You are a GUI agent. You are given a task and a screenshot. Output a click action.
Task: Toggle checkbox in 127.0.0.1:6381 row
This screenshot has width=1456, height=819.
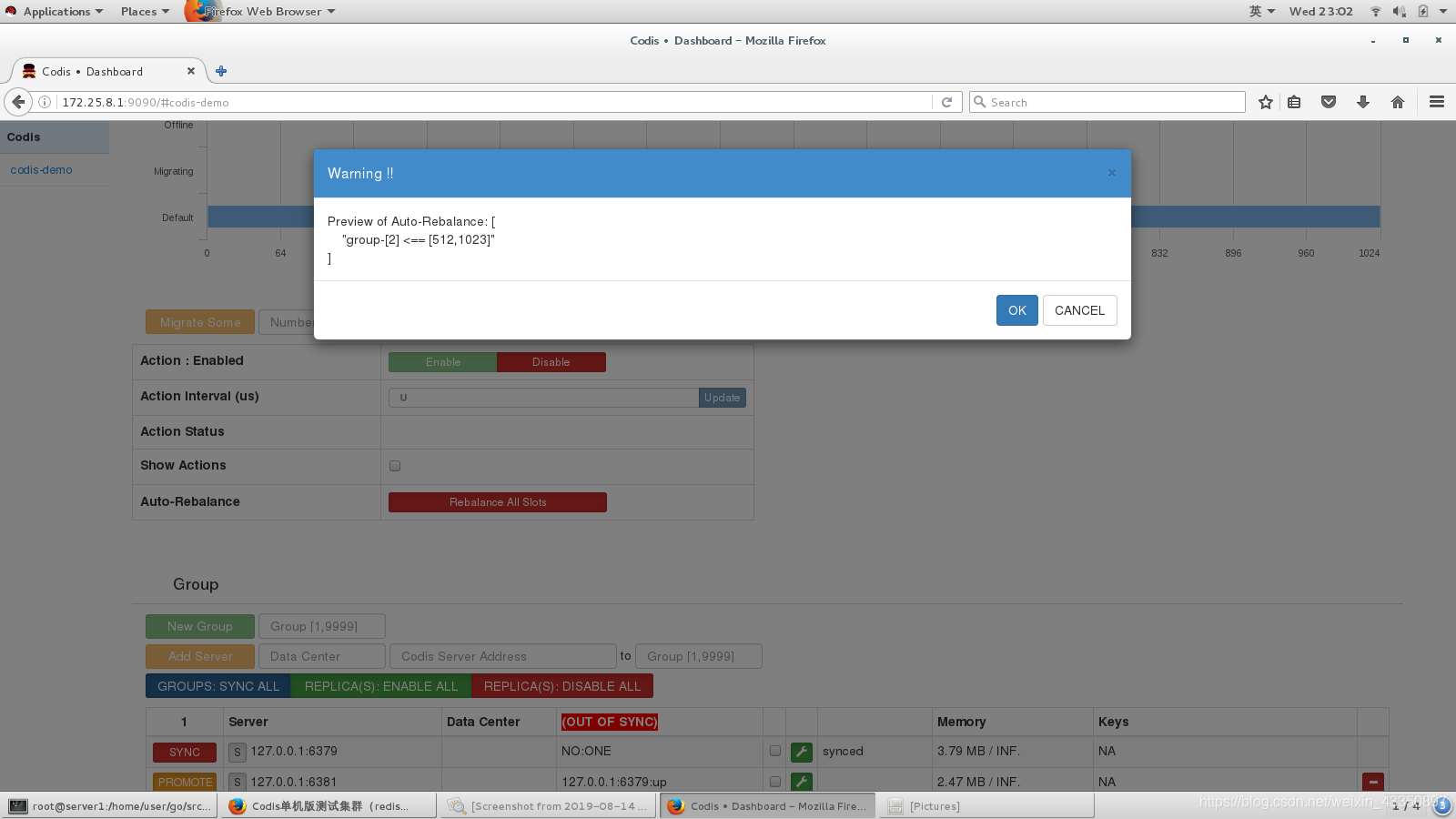click(775, 781)
